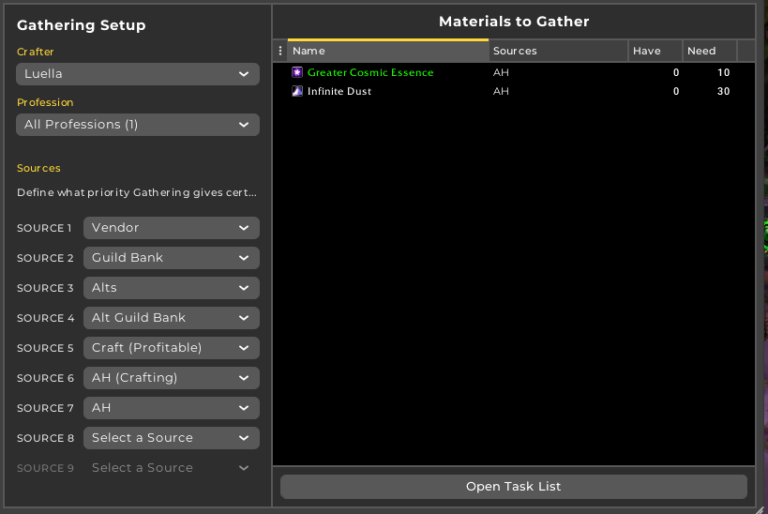Click the yellow Sources section label
Screen dimensions: 768x514
(x=39, y=168)
